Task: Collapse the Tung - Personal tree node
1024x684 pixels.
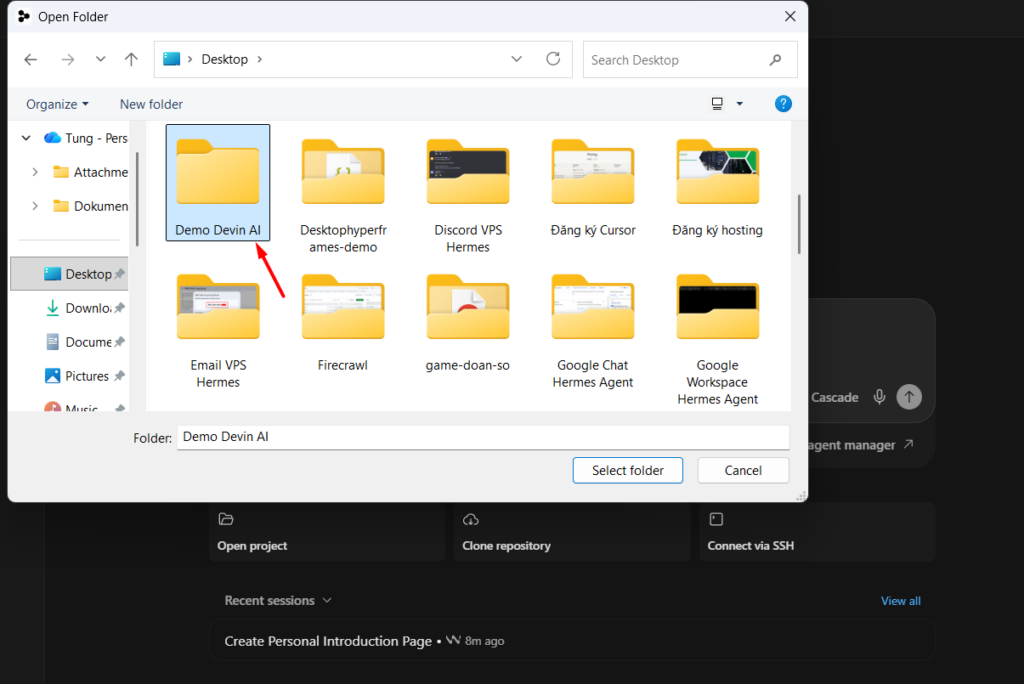Action: 26,138
